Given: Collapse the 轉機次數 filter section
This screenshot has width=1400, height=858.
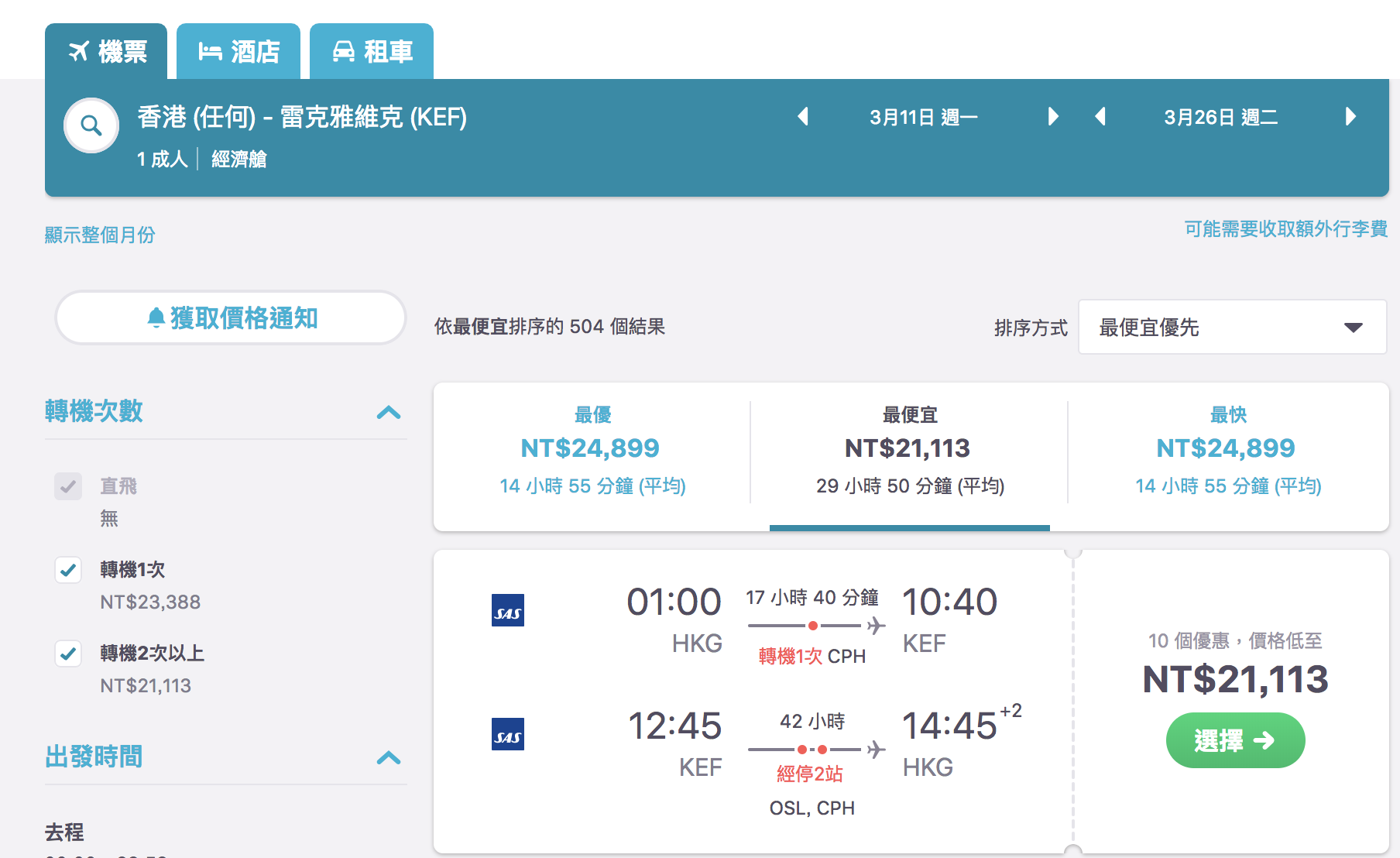Looking at the screenshot, I should coord(389,412).
